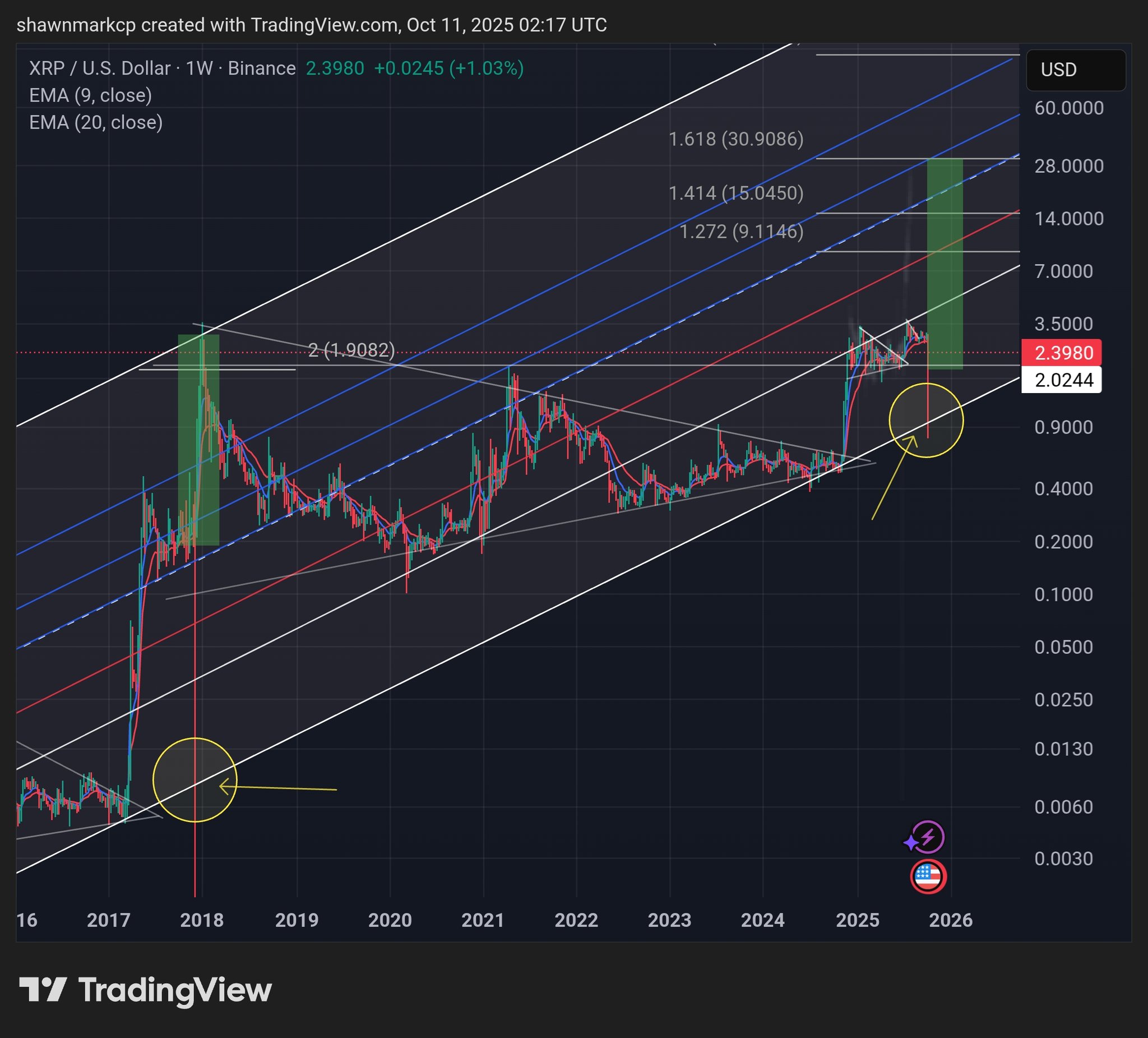The width and height of the screenshot is (1148, 1038).
Task: Click the 1.414 (15.0450) Fibonacci level label
Action: (736, 193)
